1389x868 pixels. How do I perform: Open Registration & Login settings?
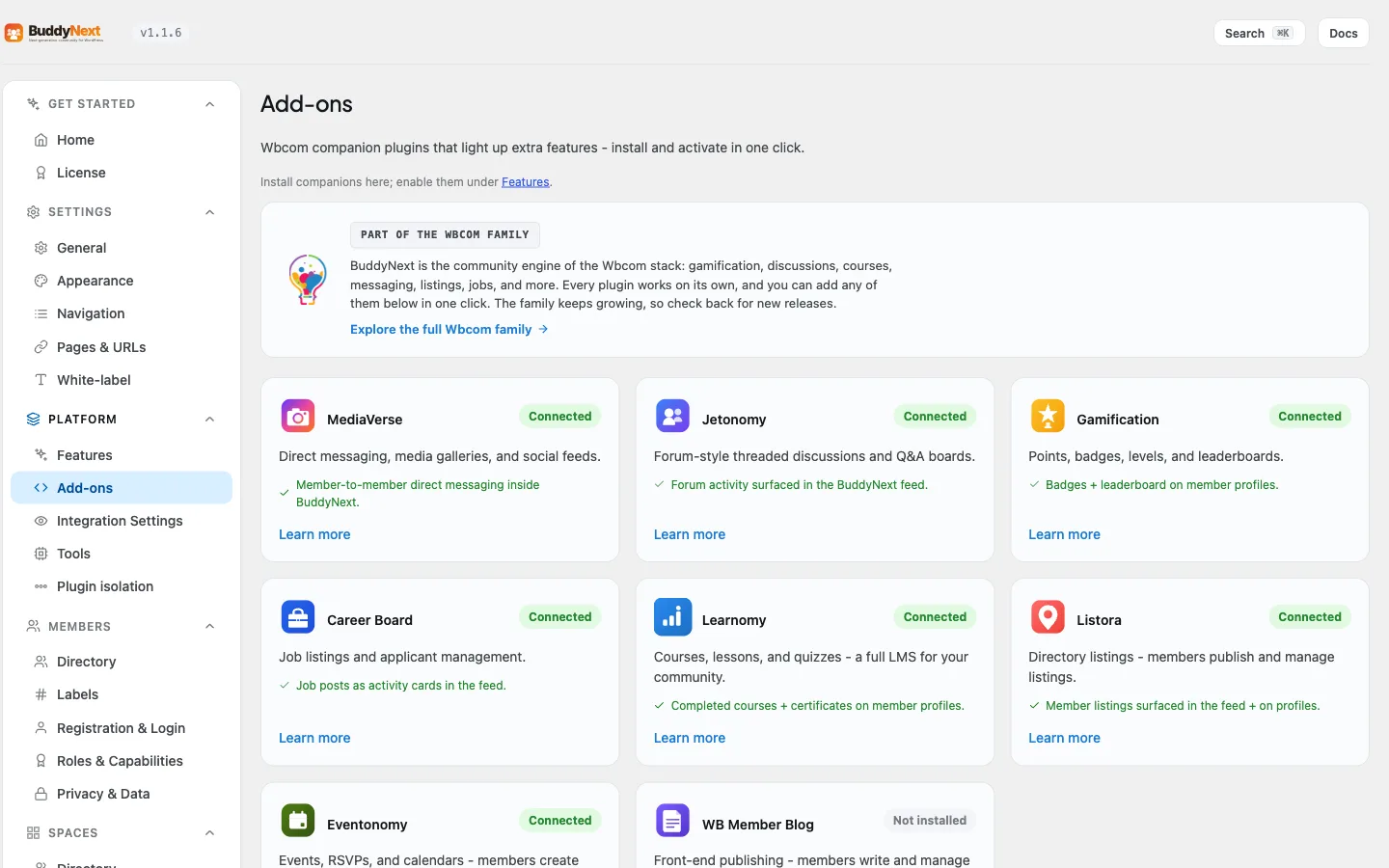pos(122,728)
